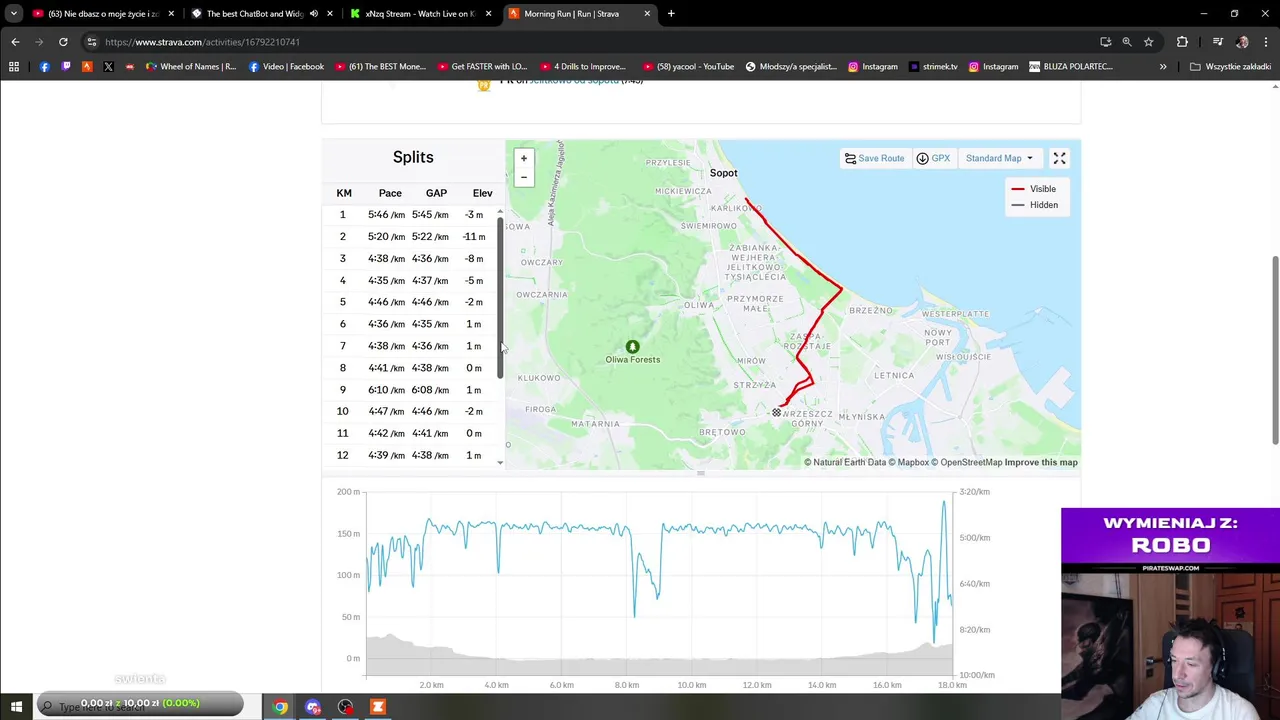Image resolution: width=1280 pixels, height=720 pixels.
Task: Open BLUZA POLARTEC bookmark
Action: [x=1071, y=67]
